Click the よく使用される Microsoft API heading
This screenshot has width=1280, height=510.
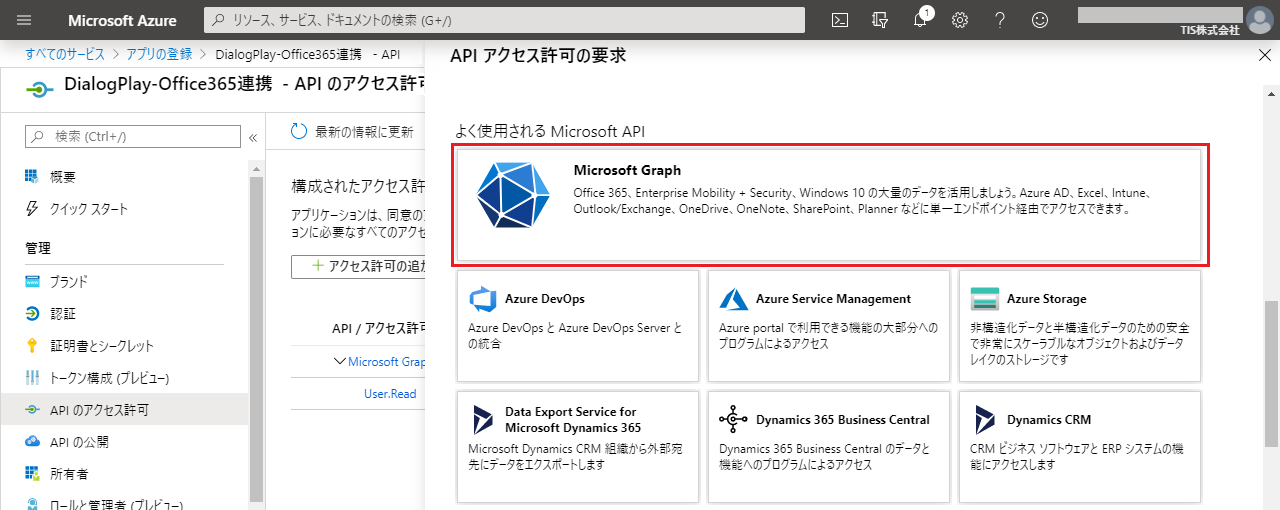[x=551, y=131]
